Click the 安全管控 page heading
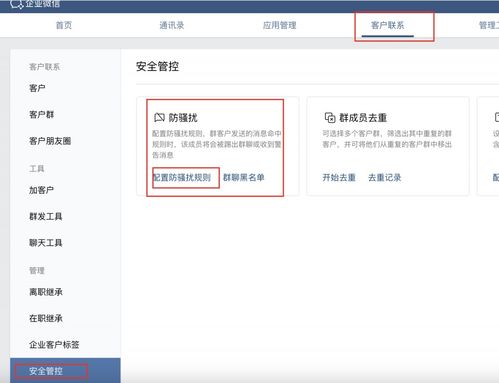499x383 pixels. coord(157,67)
